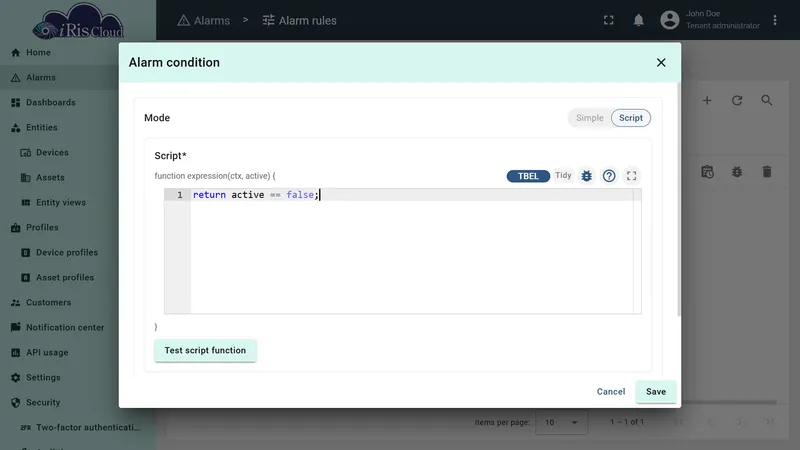800x450 pixels.
Task: Open Entity views in sidebar
Action: click(59, 203)
